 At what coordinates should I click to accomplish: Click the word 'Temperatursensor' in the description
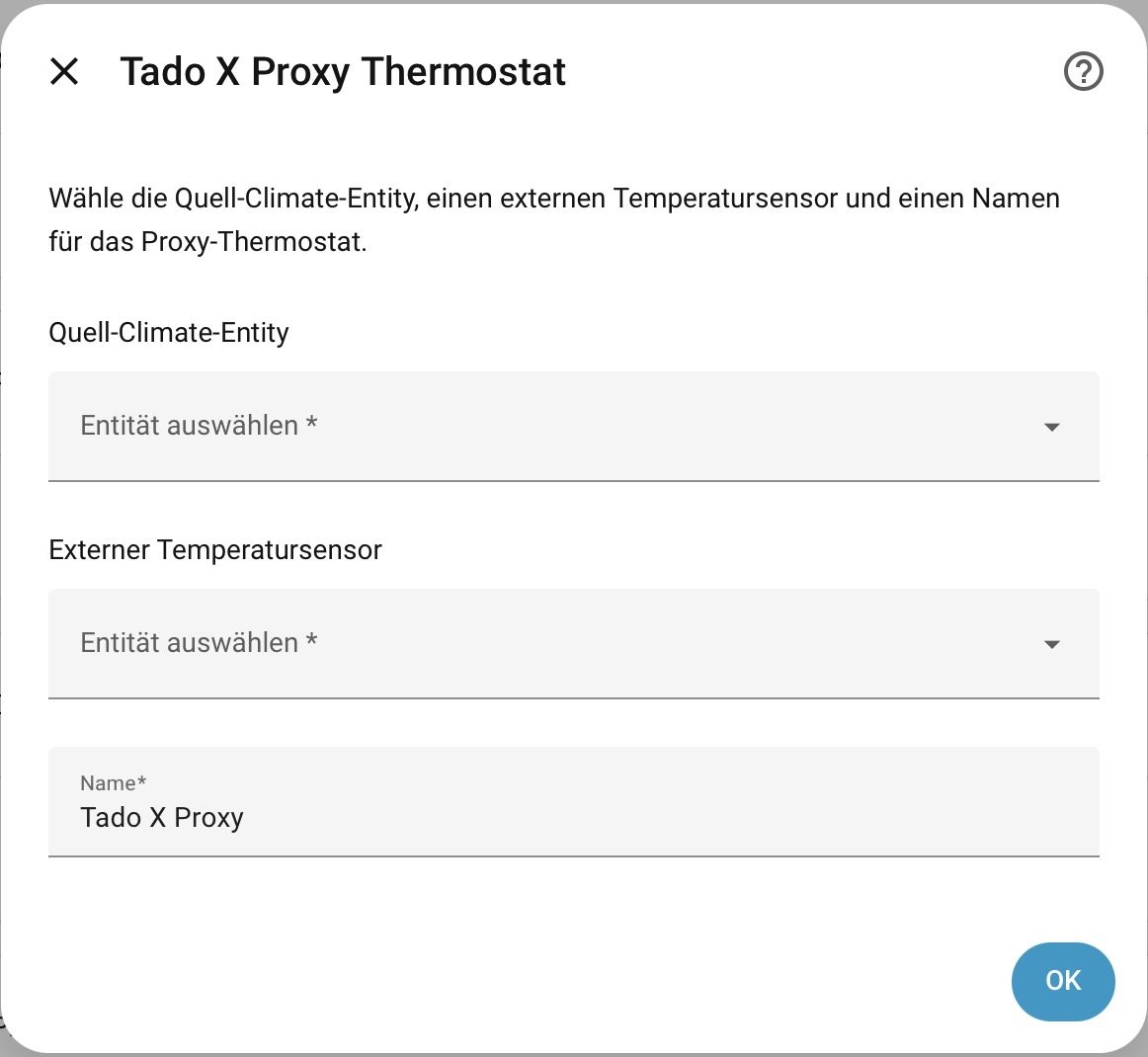coord(726,199)
